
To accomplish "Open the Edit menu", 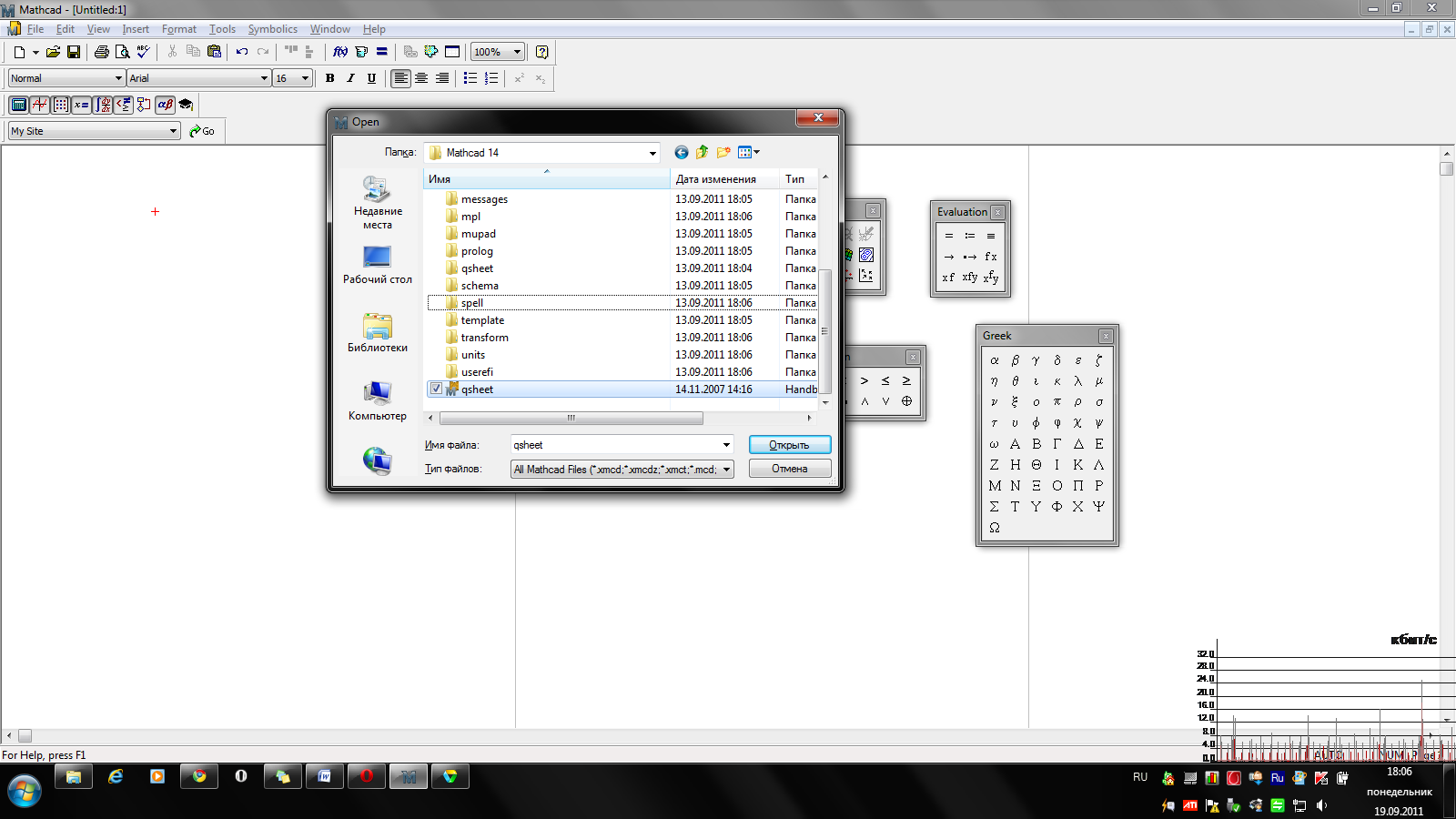I will [x=66, y=29].
